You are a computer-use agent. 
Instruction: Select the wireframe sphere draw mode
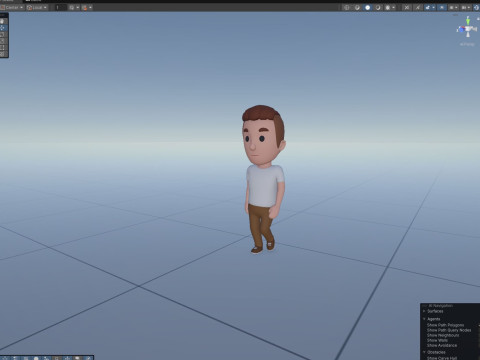click(347, 7)
